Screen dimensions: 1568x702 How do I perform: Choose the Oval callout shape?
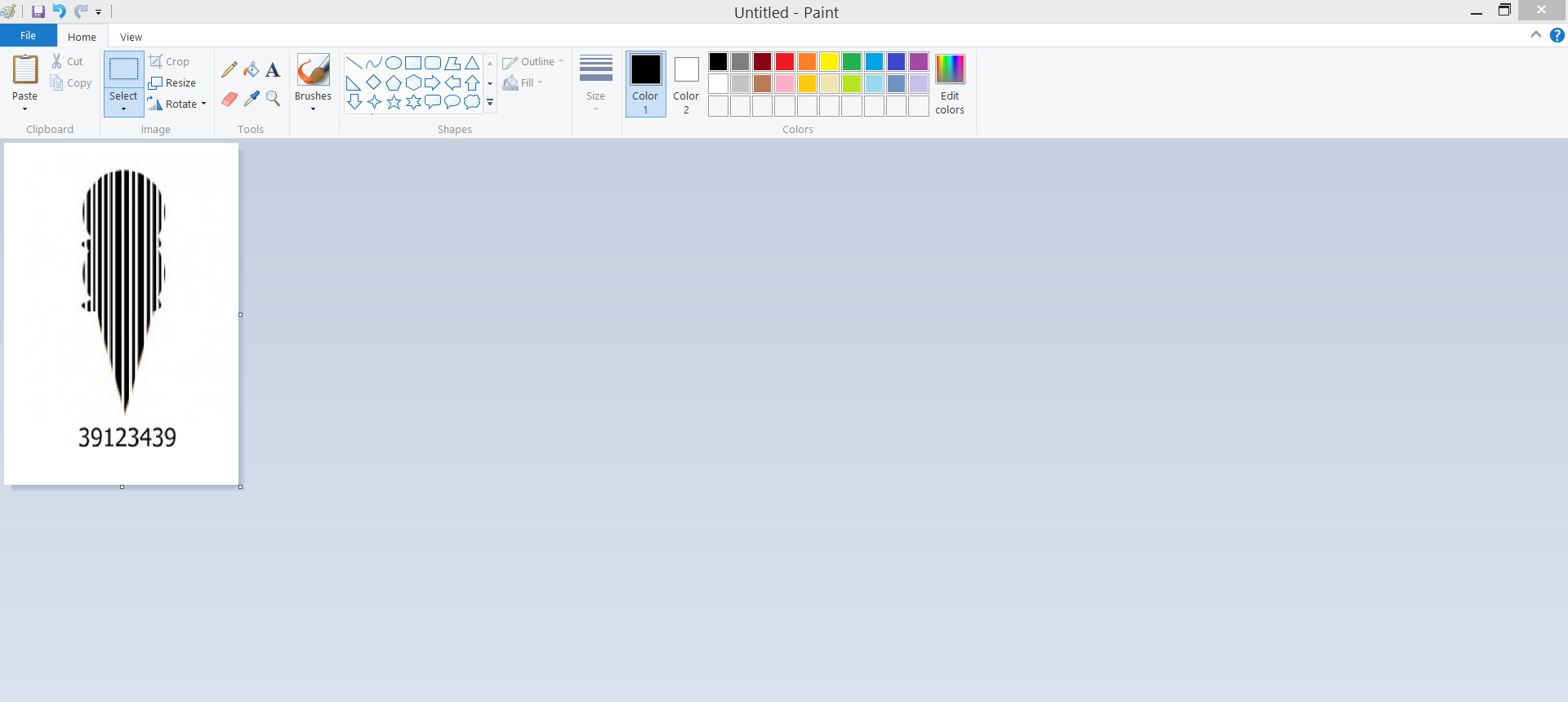coord(452,102)
